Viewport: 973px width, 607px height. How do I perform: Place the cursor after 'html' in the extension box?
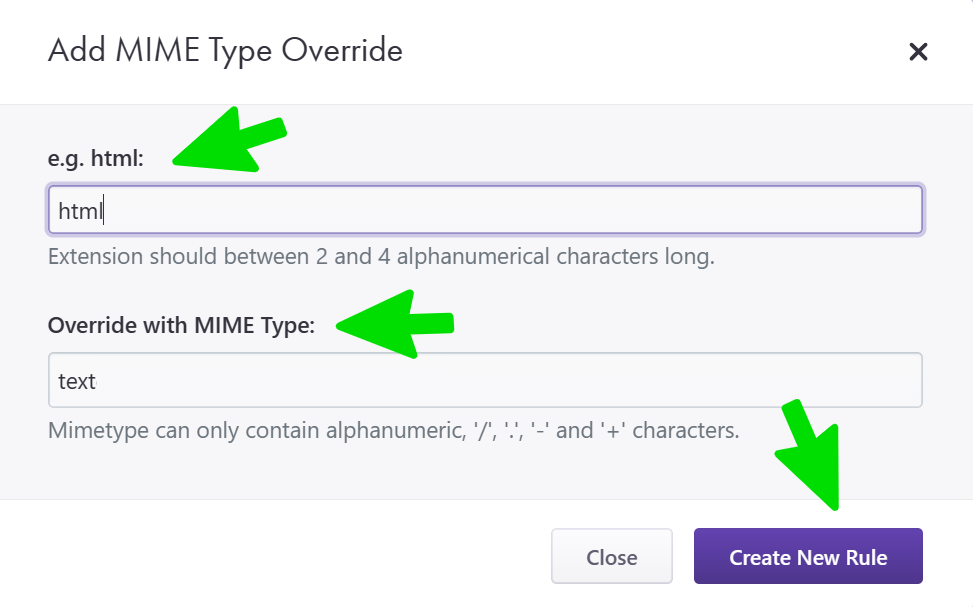click(x=104, y=211)
